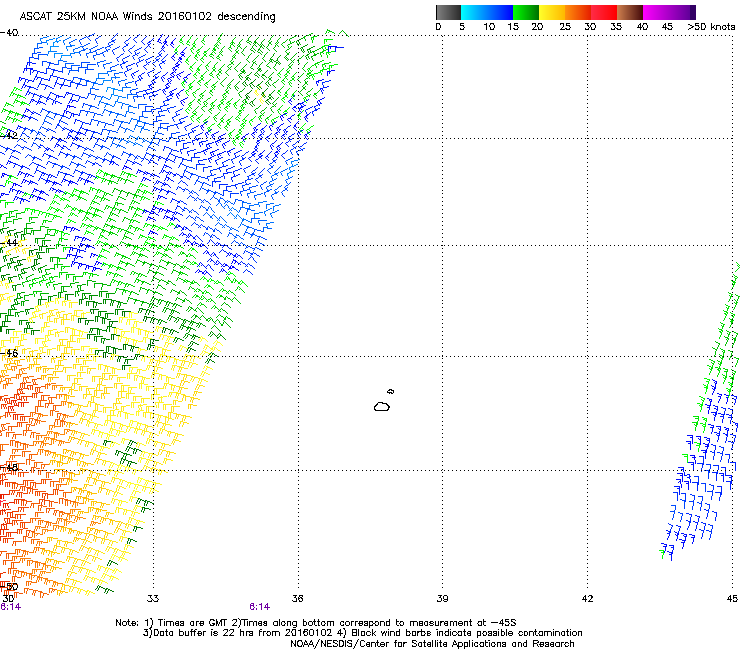This screenshot has width=740, height=650.
Task: Click the 42 longitude axis label
Action: [587, 599]
